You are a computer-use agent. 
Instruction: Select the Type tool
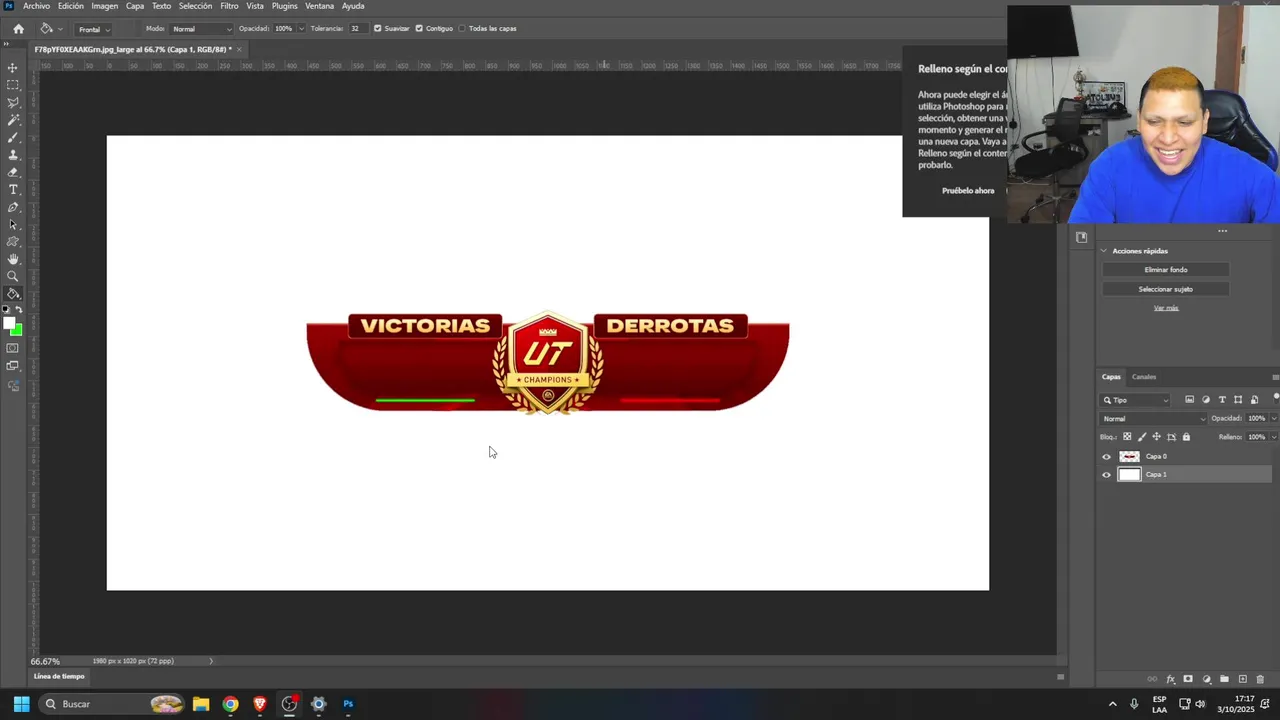coord(13,190)
